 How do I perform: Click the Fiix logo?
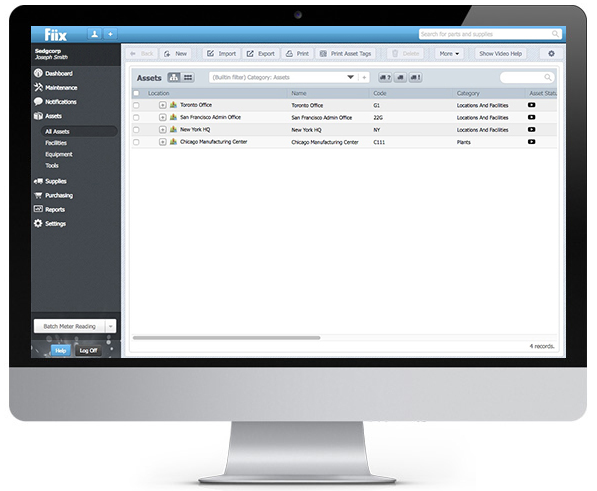56,35
